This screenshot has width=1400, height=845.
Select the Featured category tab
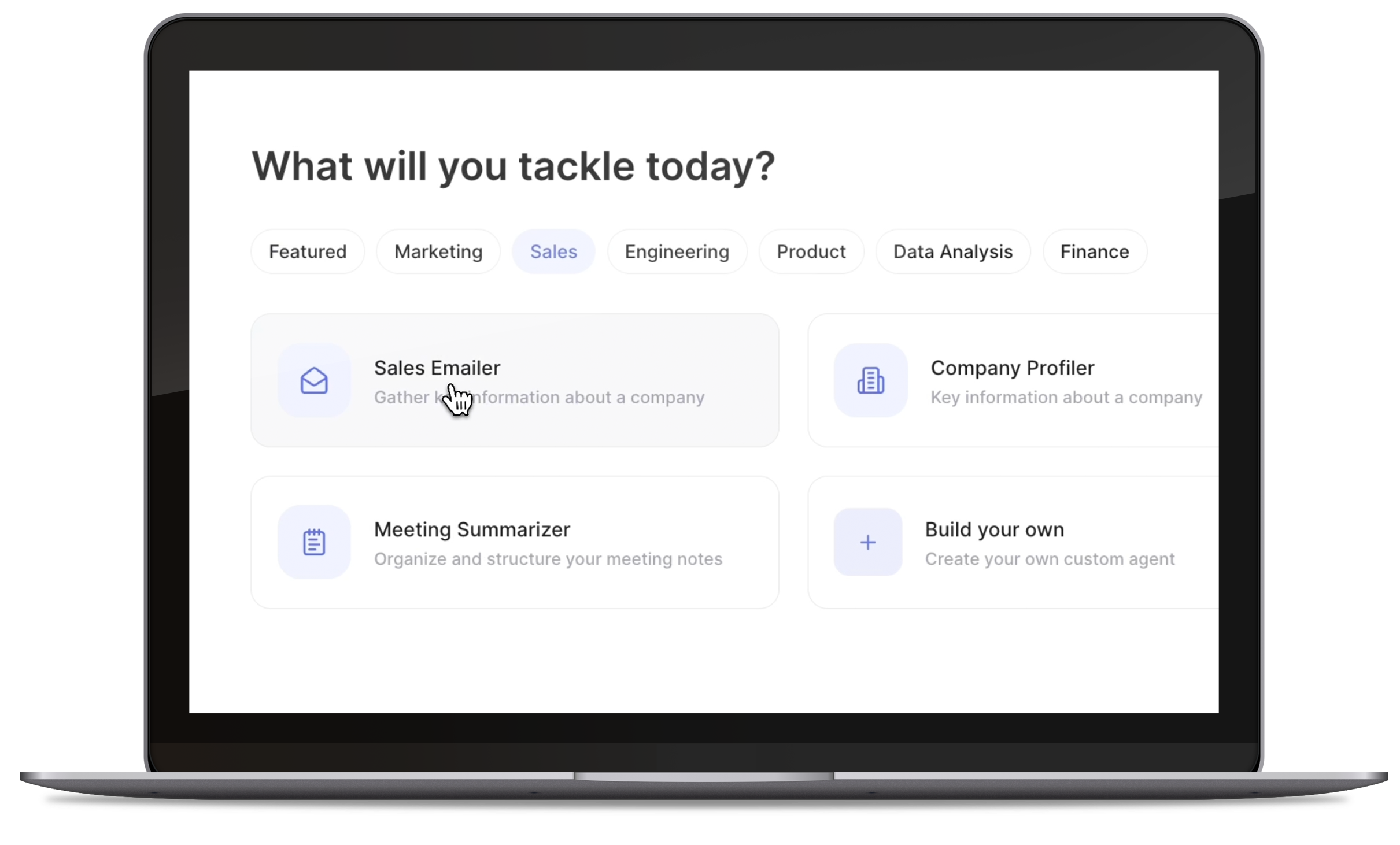307,251
